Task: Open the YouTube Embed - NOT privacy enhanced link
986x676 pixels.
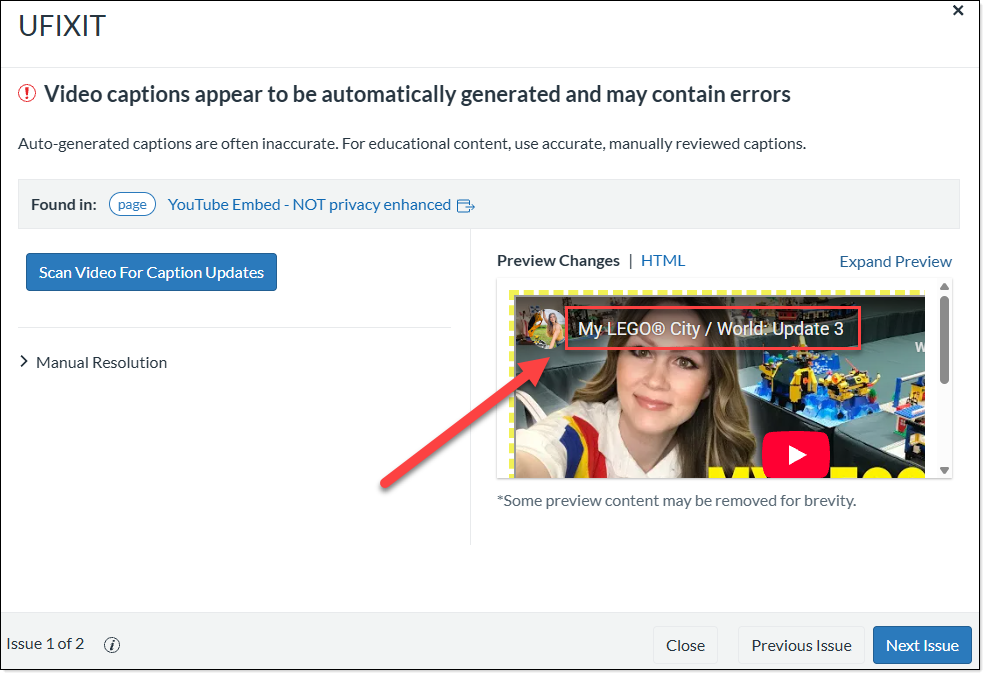Action: tap(309, 205)
